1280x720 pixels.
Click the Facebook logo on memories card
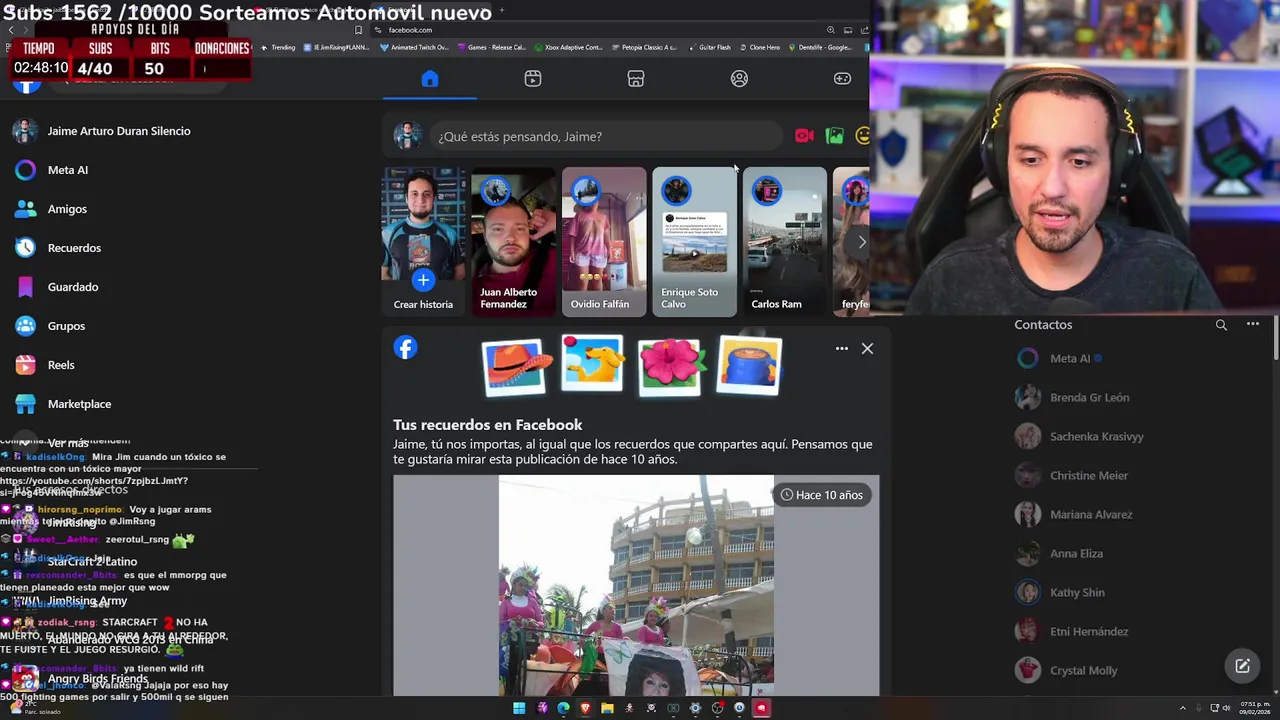click(406, 348)
